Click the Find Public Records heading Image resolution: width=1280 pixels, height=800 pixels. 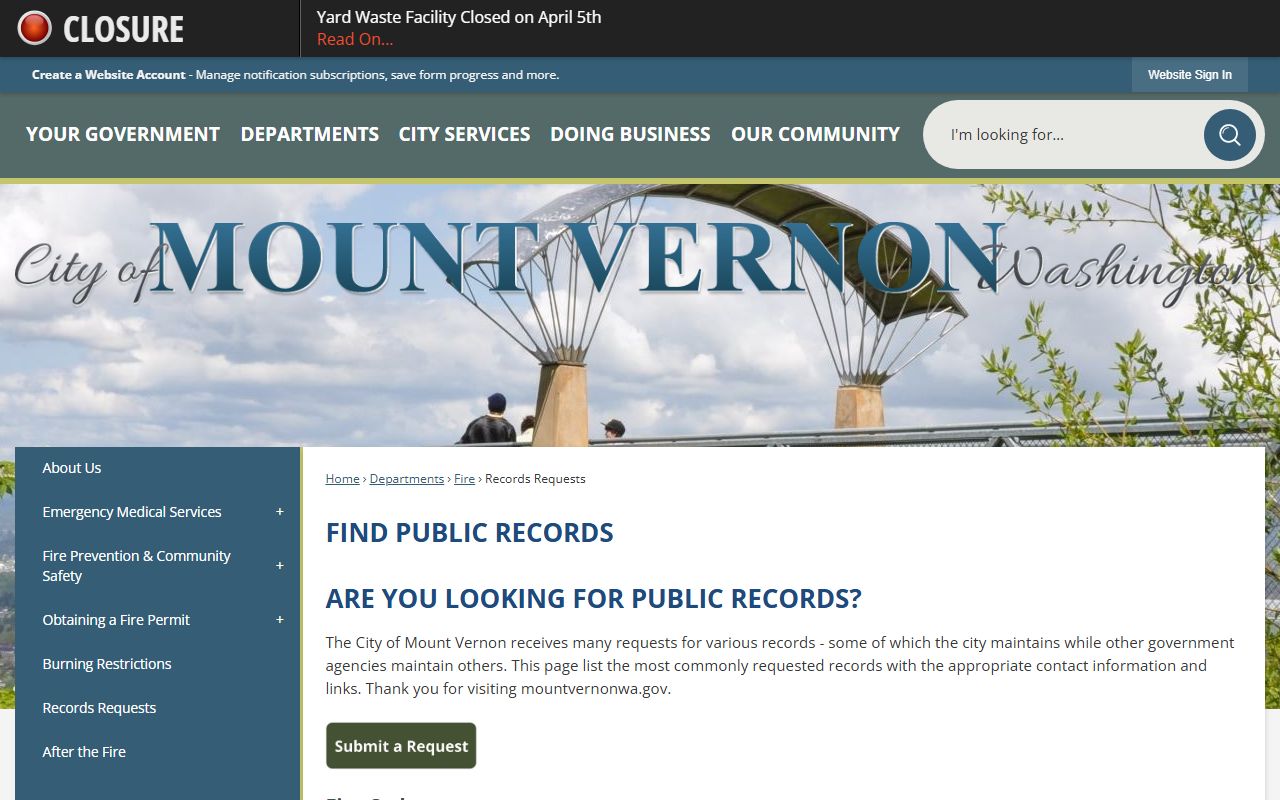pos(470,532)
